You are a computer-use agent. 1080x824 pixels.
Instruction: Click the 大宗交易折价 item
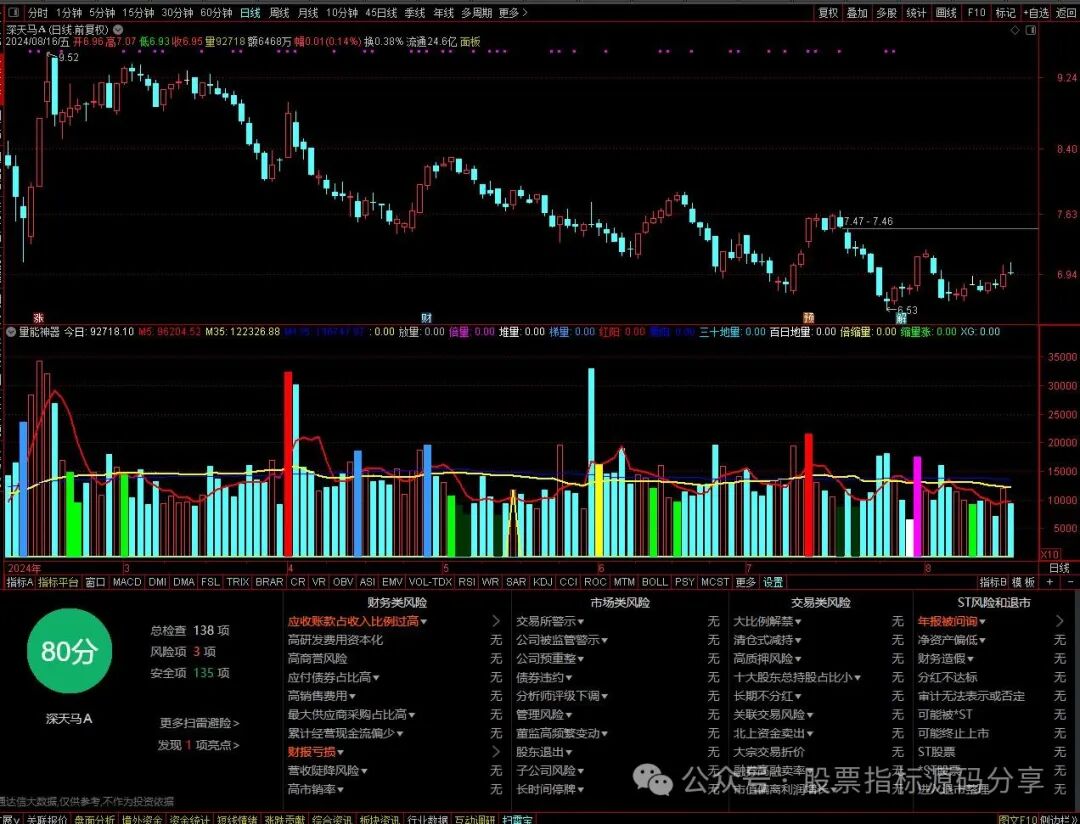click(x=769, y=752)
